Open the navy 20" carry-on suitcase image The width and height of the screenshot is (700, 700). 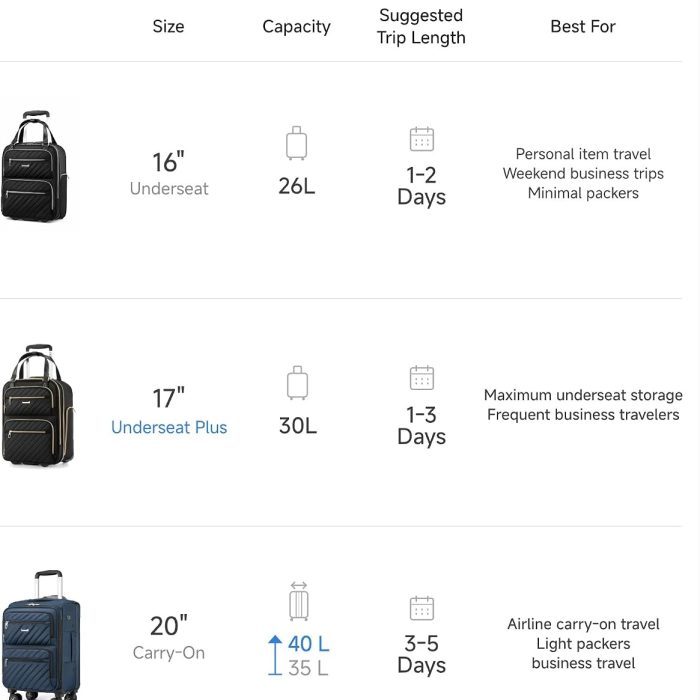tap(41, 634)
